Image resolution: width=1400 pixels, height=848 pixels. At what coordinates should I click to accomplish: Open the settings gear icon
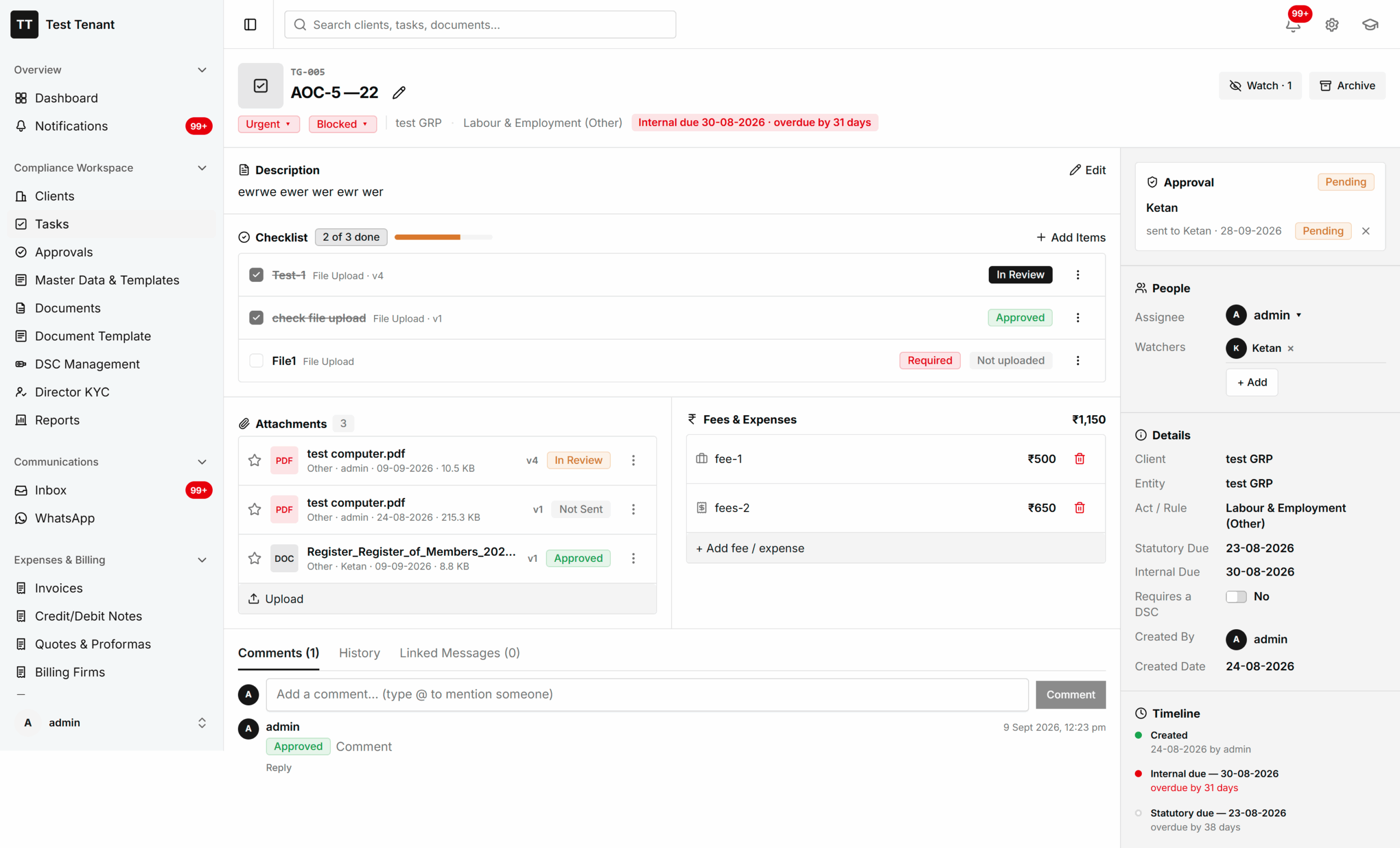[x=1331, y=25]
